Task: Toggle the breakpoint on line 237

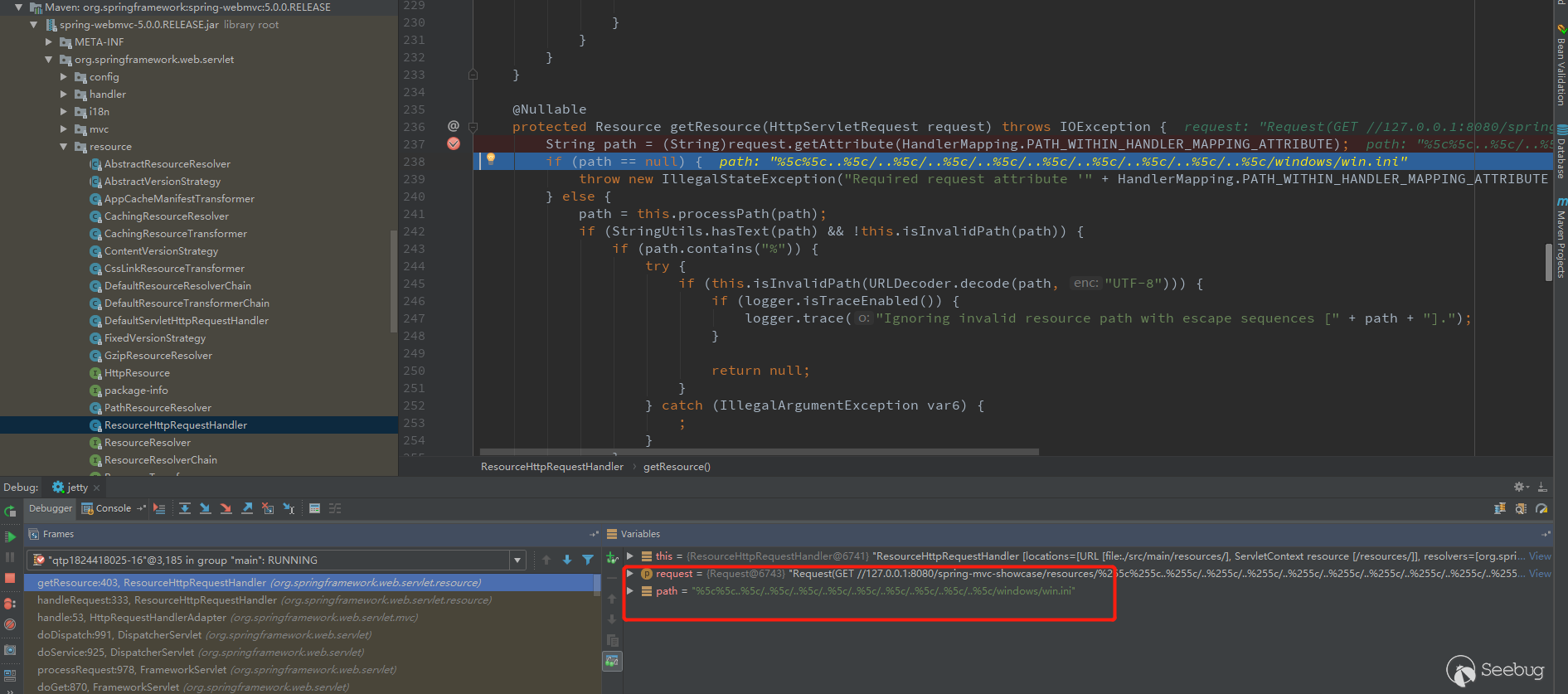Action: 454,144
